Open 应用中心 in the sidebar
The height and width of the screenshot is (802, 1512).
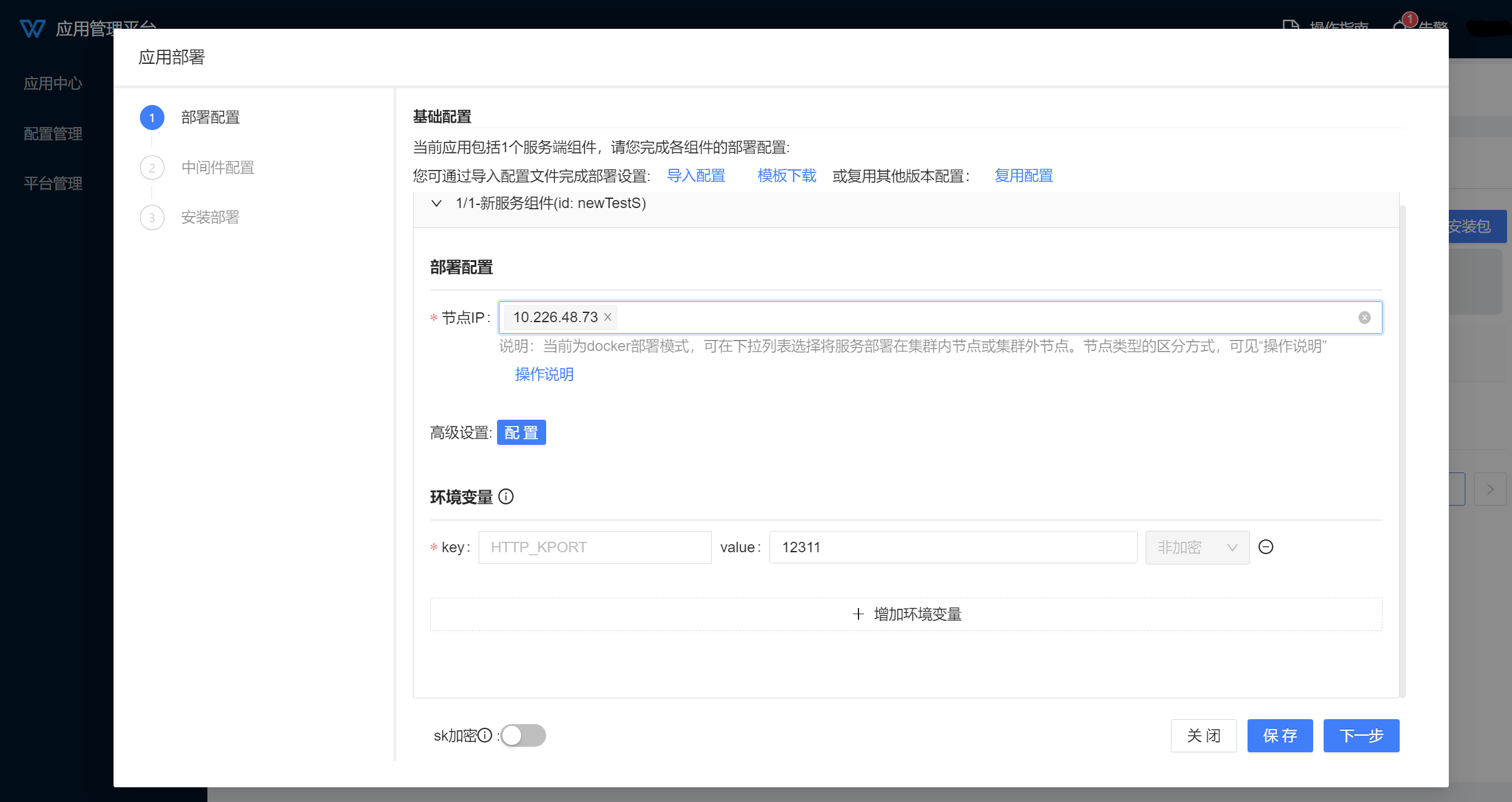point(53,83)
